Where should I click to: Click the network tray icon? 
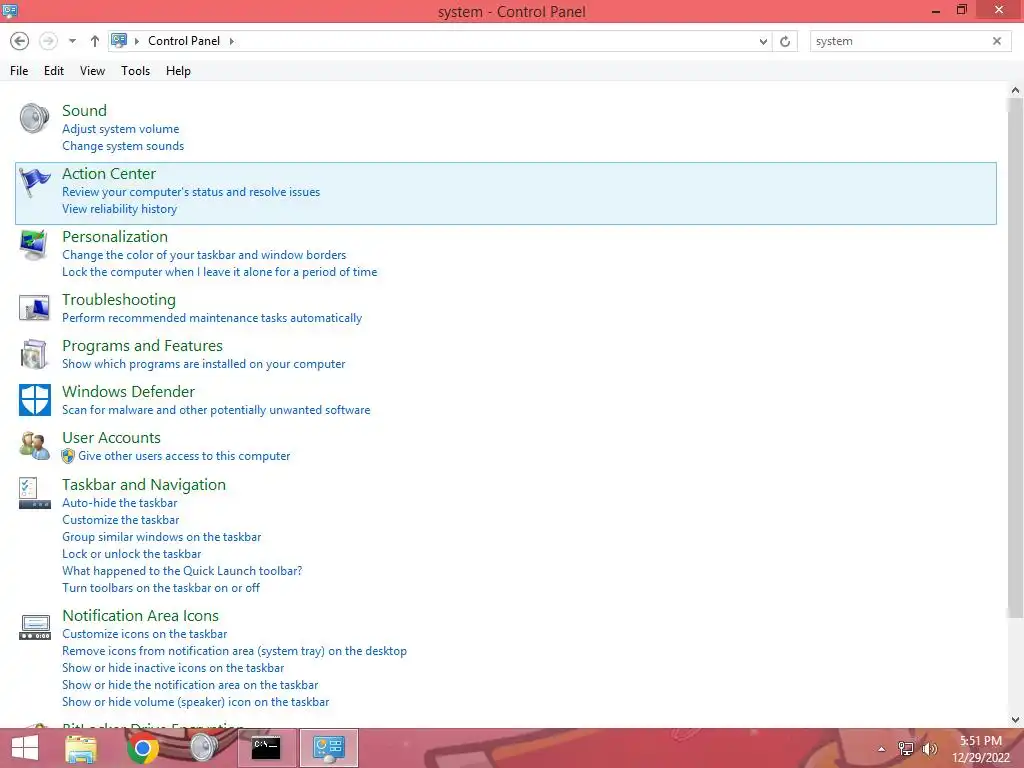tap(906, 749)
